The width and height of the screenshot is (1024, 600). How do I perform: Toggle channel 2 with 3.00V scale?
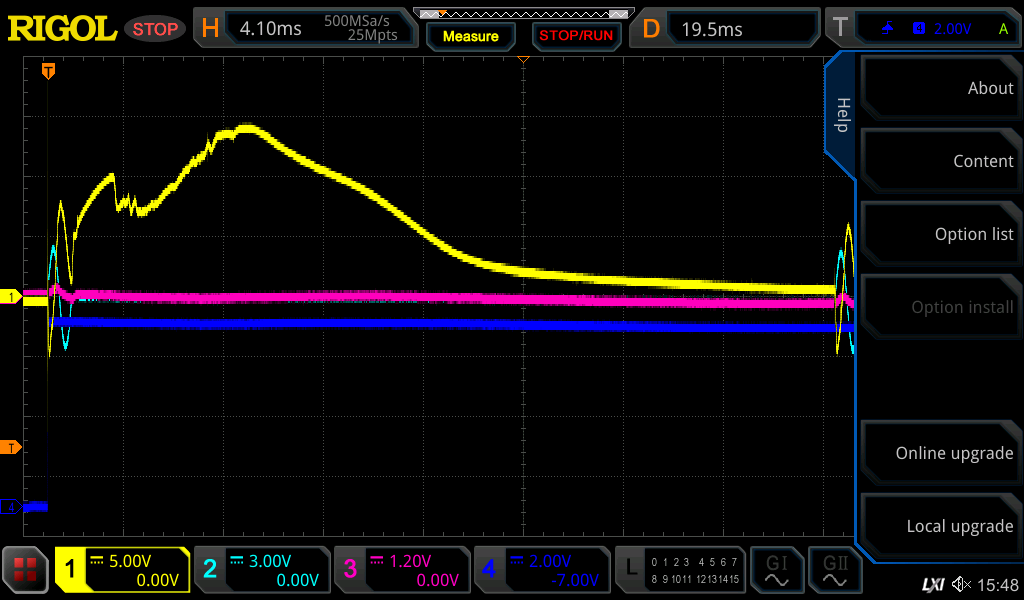261,570
